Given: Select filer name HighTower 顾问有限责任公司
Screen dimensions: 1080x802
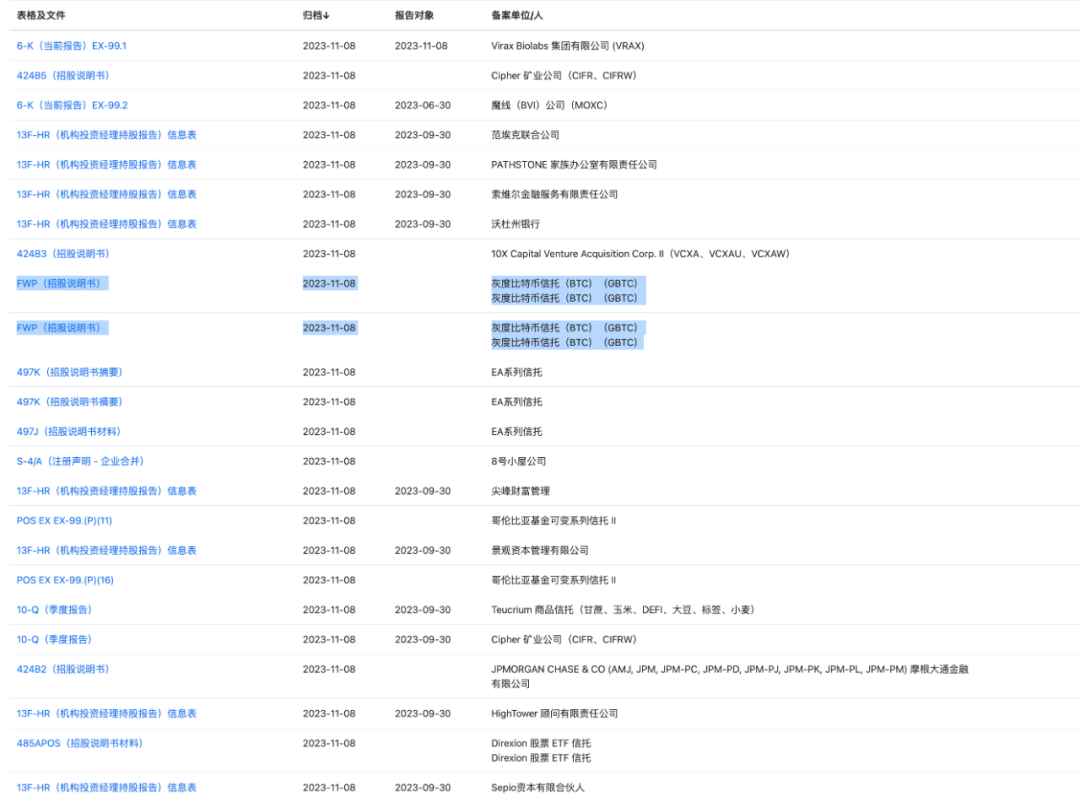Looking at the screenshot, I should (554, 713).
